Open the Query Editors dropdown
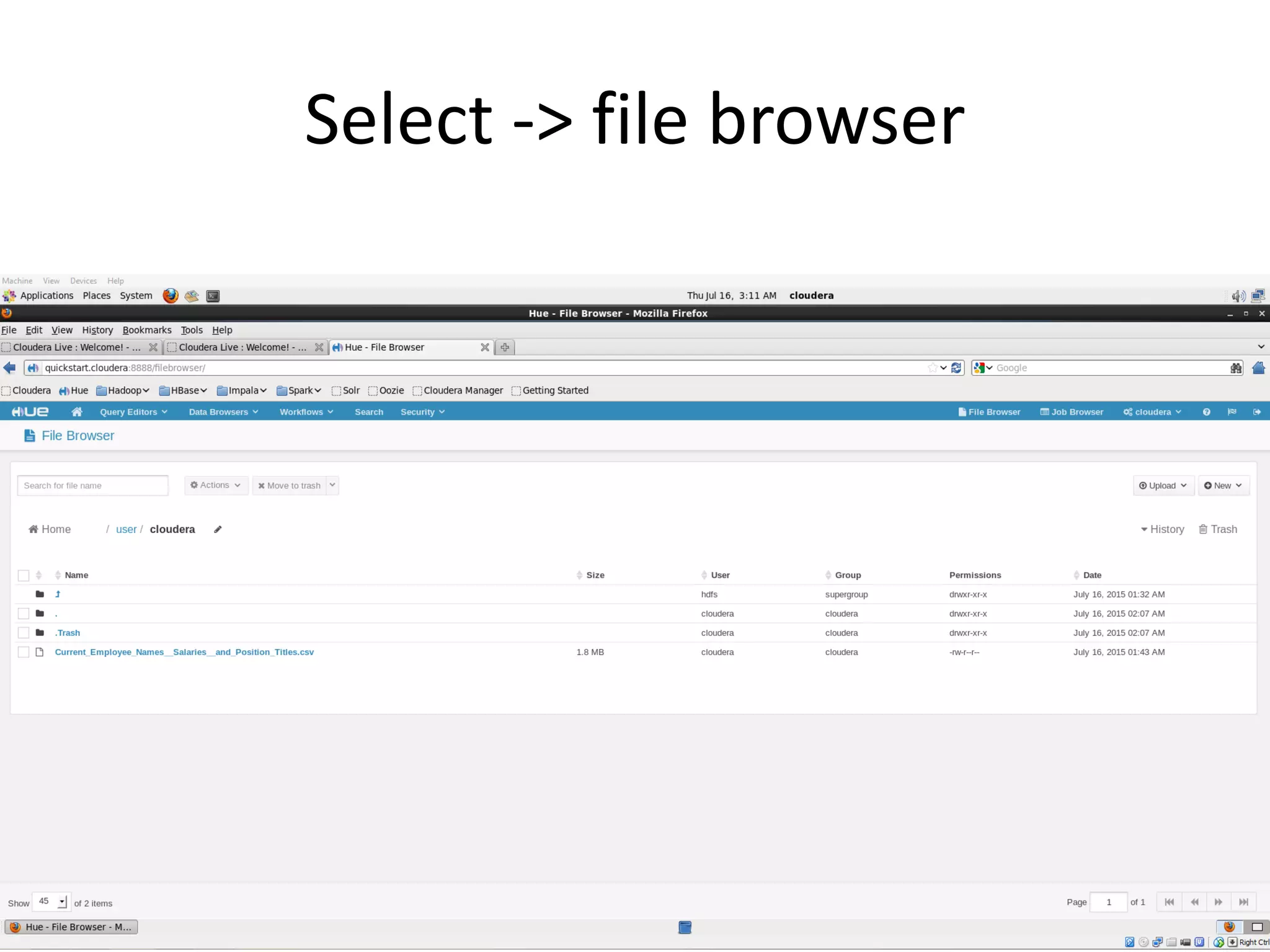This screenshot has height=952, width=1270. coord(133,412)
